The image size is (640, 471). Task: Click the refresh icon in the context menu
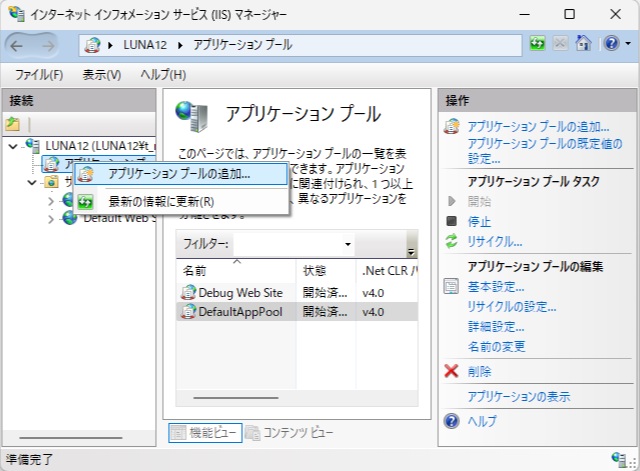[85, 202]
